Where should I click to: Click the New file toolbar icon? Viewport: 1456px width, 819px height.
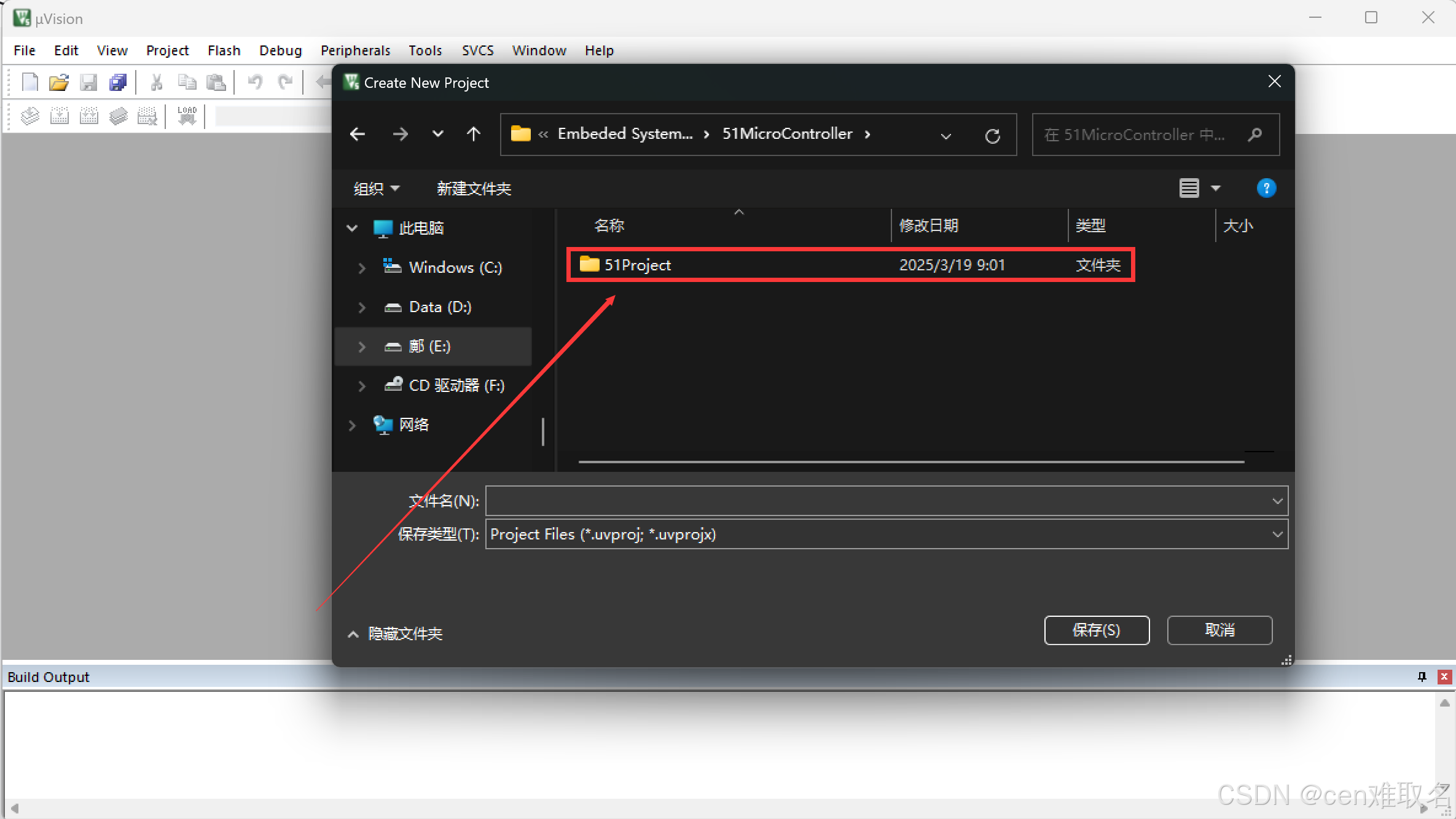(29, 82)
